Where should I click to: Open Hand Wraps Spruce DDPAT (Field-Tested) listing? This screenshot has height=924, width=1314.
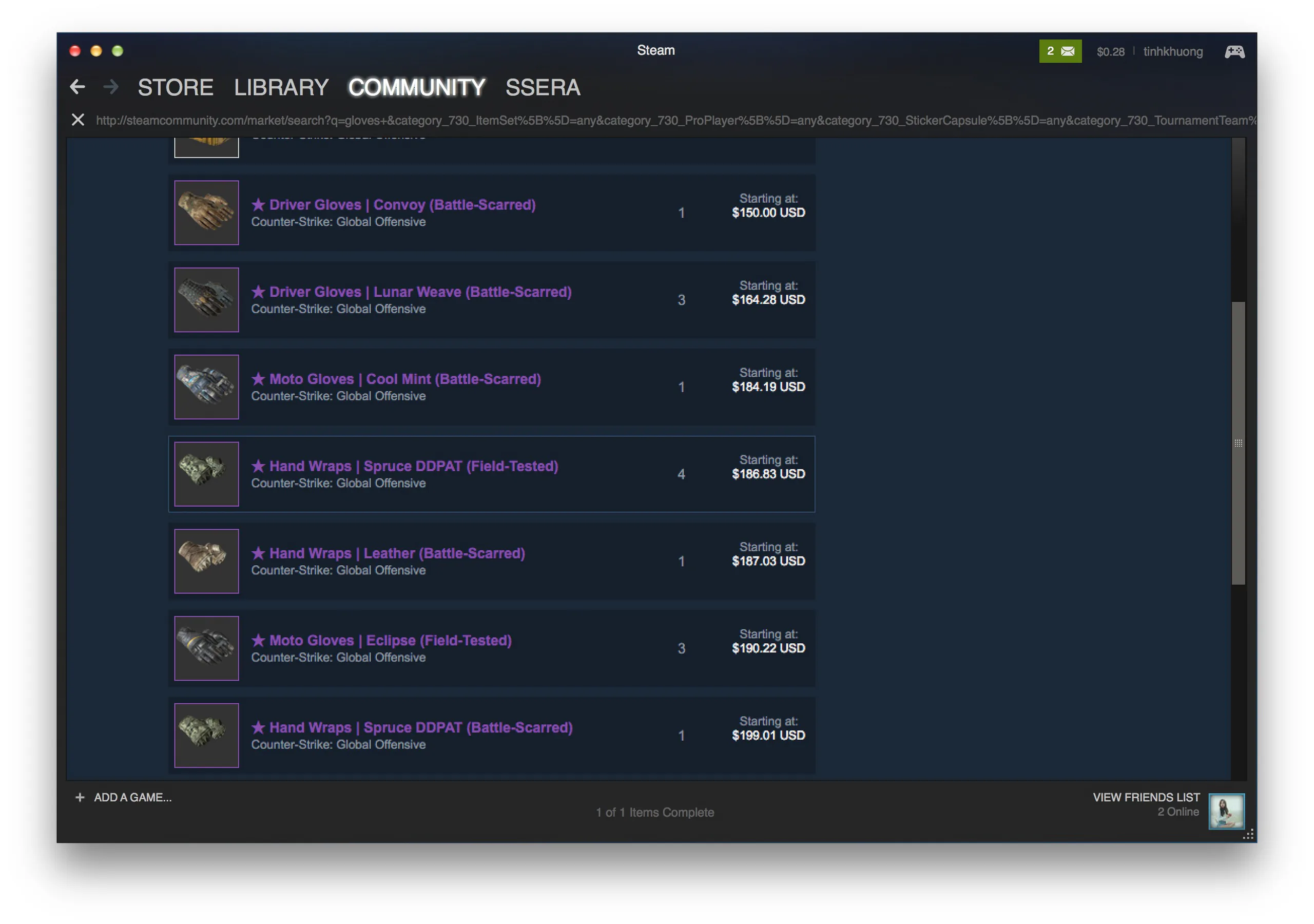pos(492,474)
